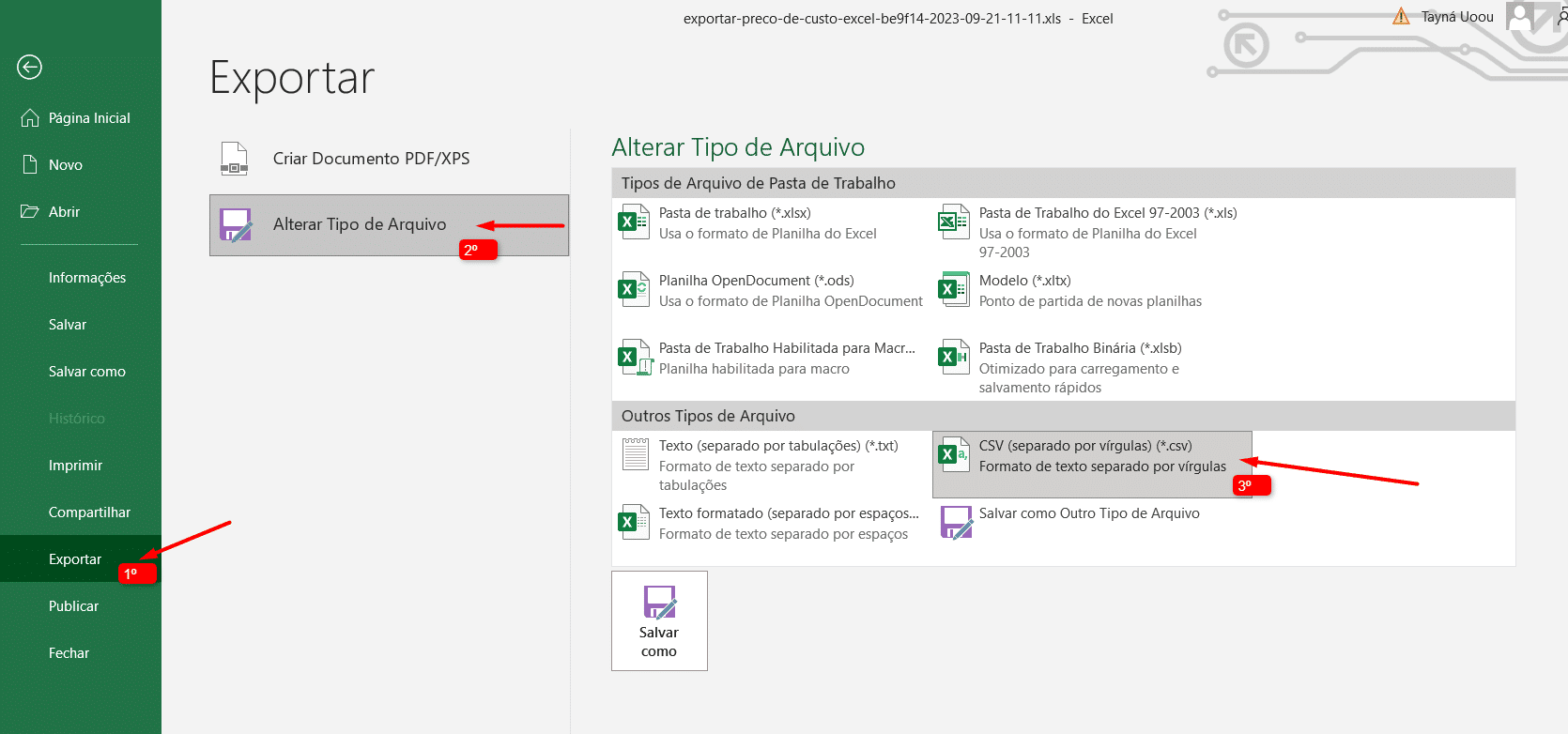Click the large 'Exportar' page heading
The image size is (1568, 734).
pyautogui.click(x=292, y=78)
